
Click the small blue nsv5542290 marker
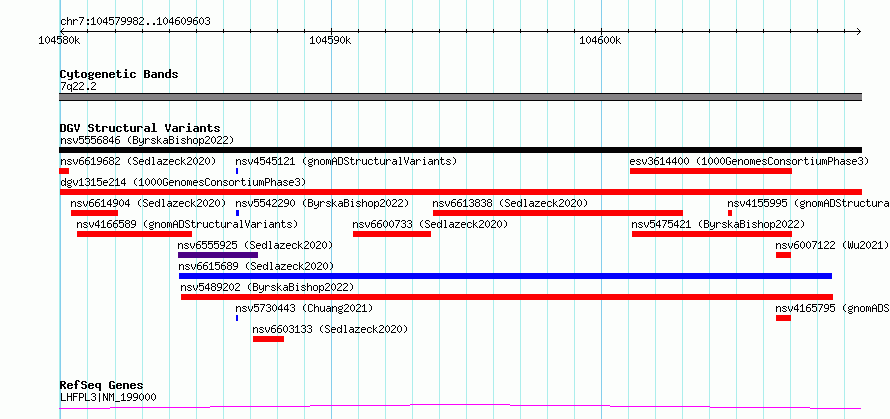(237, 213)
